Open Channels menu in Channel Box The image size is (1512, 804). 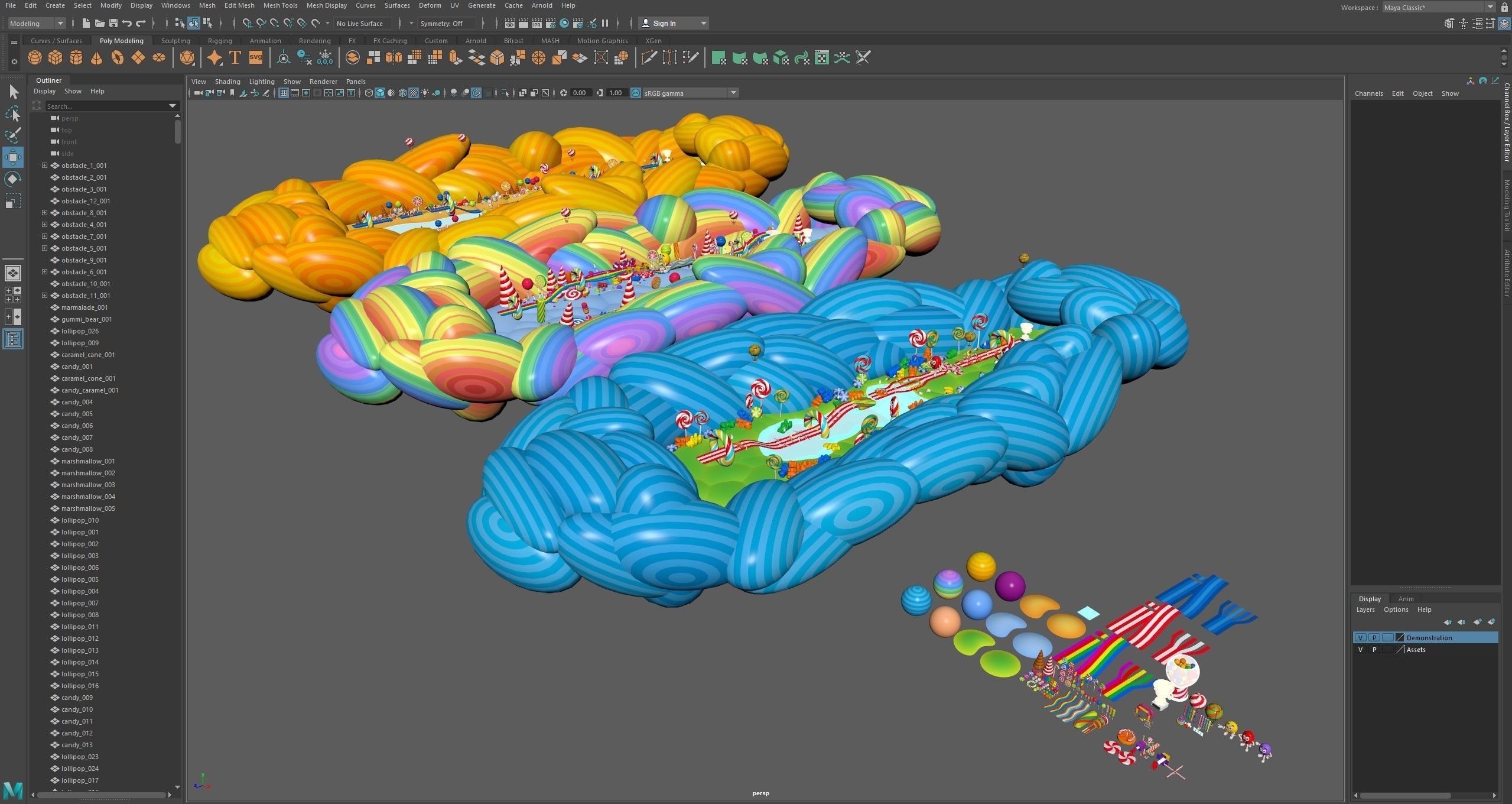1368,93
